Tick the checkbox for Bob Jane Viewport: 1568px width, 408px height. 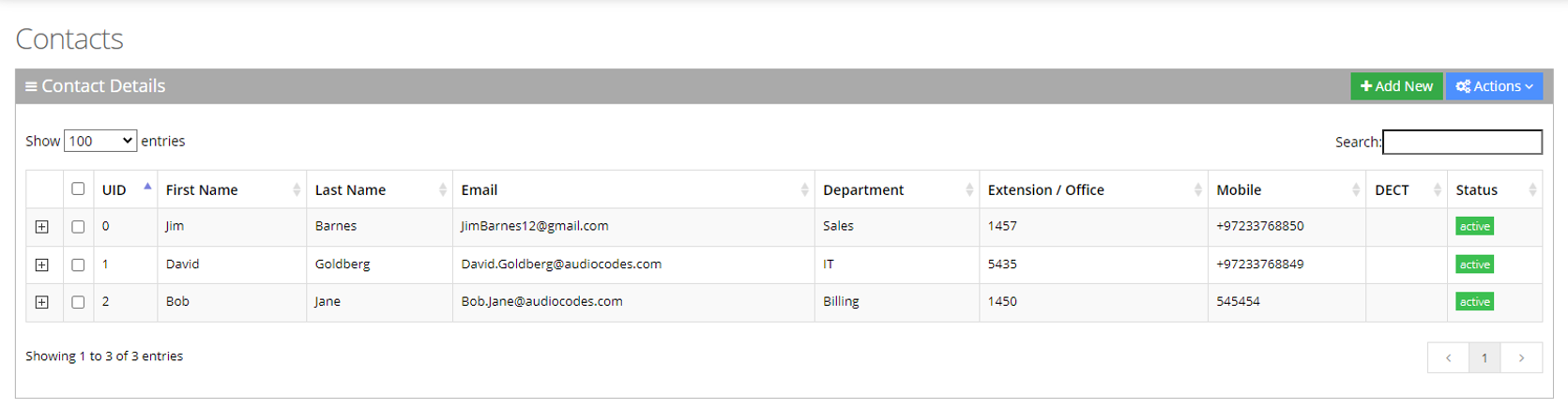coord(78,302)
